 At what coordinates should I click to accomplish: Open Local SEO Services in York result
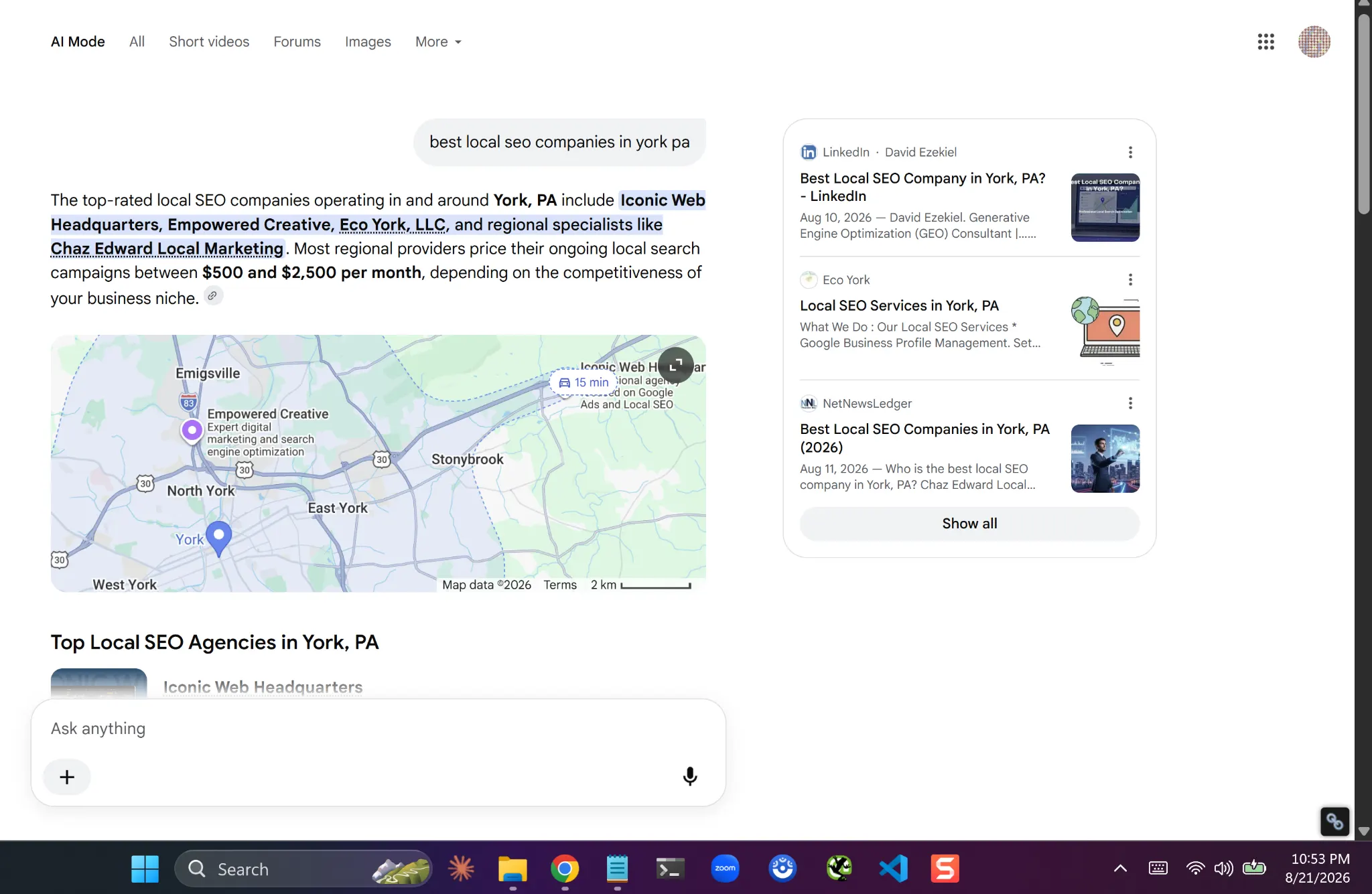tap(899, 305)
